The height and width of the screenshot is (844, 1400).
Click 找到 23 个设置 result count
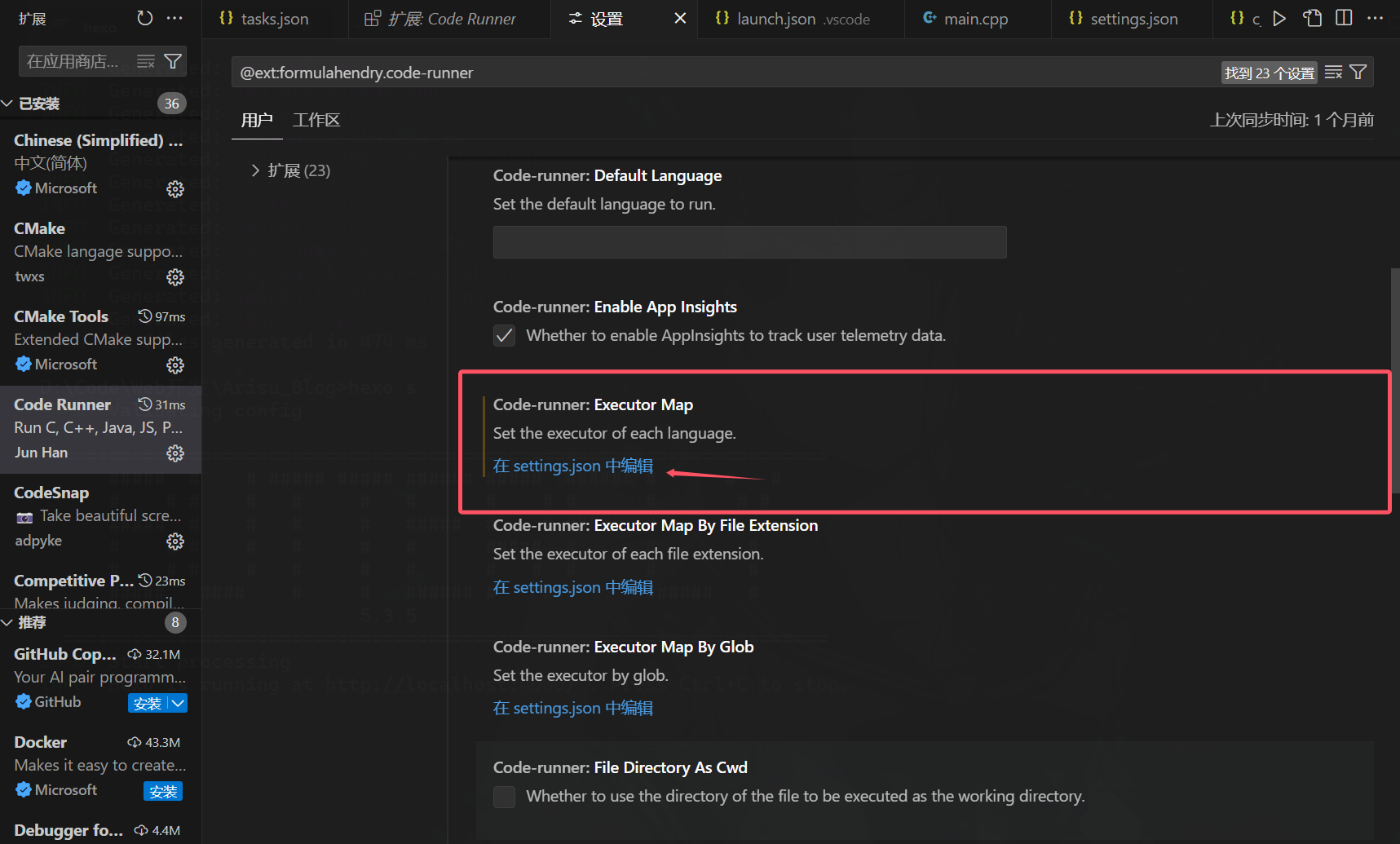tap(1270, 73)
